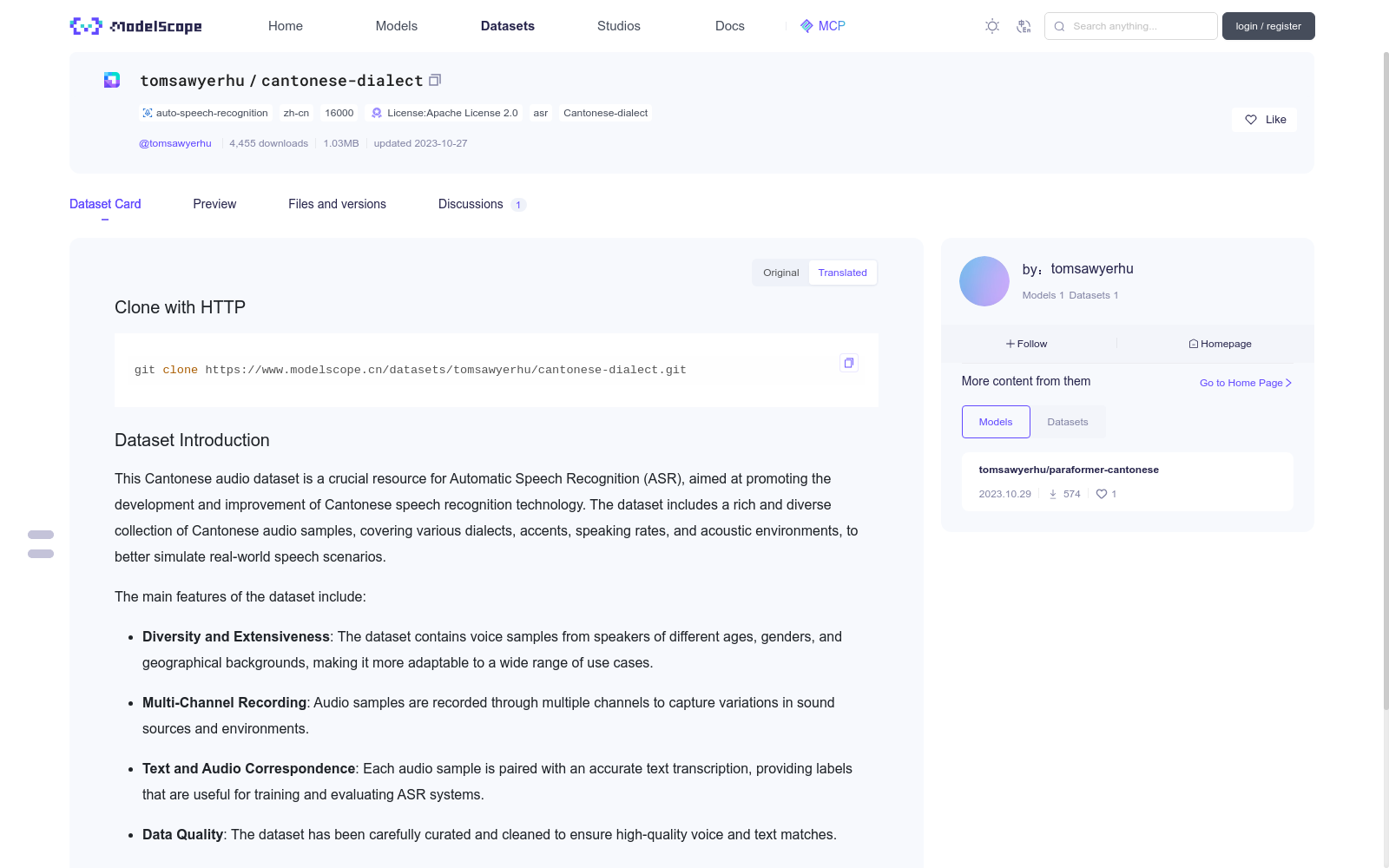Click the 'Dataset Introduction' heading
The width and height of the screenshot is (1389, 868).
click(x=192, y=440)
